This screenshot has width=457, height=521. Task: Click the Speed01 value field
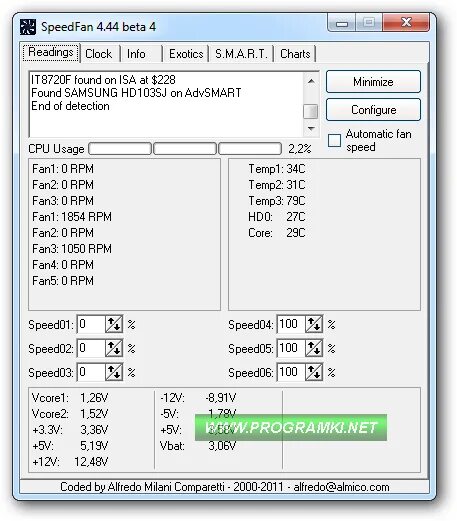tap(91, 324)
